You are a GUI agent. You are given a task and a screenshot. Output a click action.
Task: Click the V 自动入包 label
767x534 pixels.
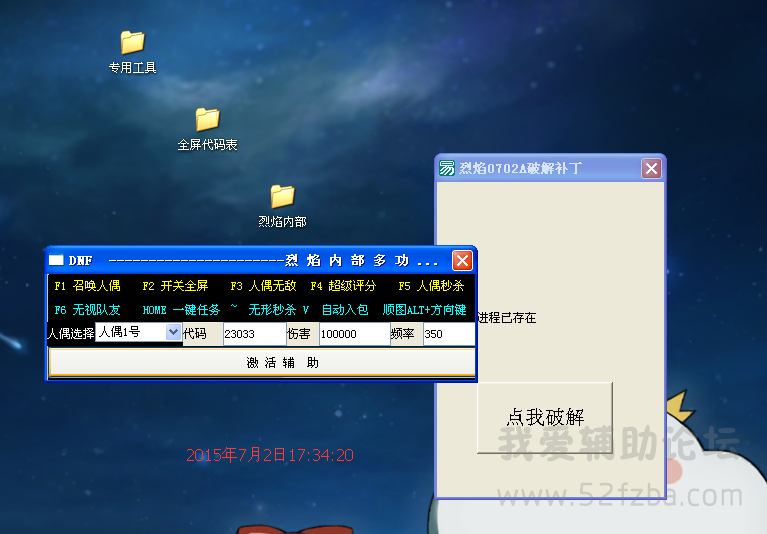pyautogui.click(x=336, y=310)
